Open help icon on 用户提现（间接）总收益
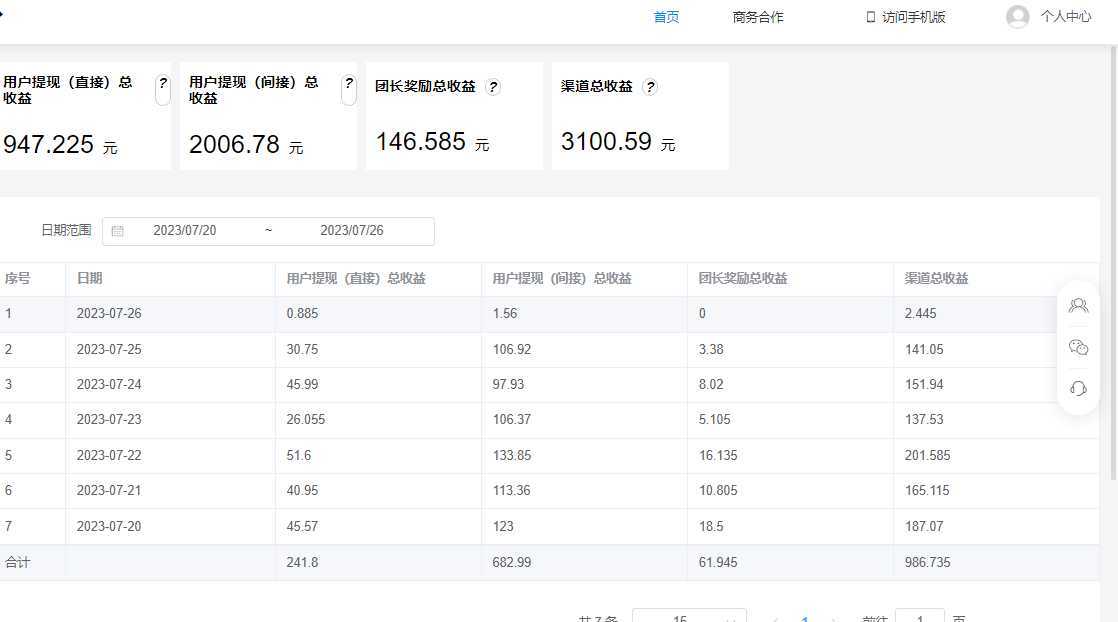The height and width of the screenshot is (622, 1118). [348, 86]
